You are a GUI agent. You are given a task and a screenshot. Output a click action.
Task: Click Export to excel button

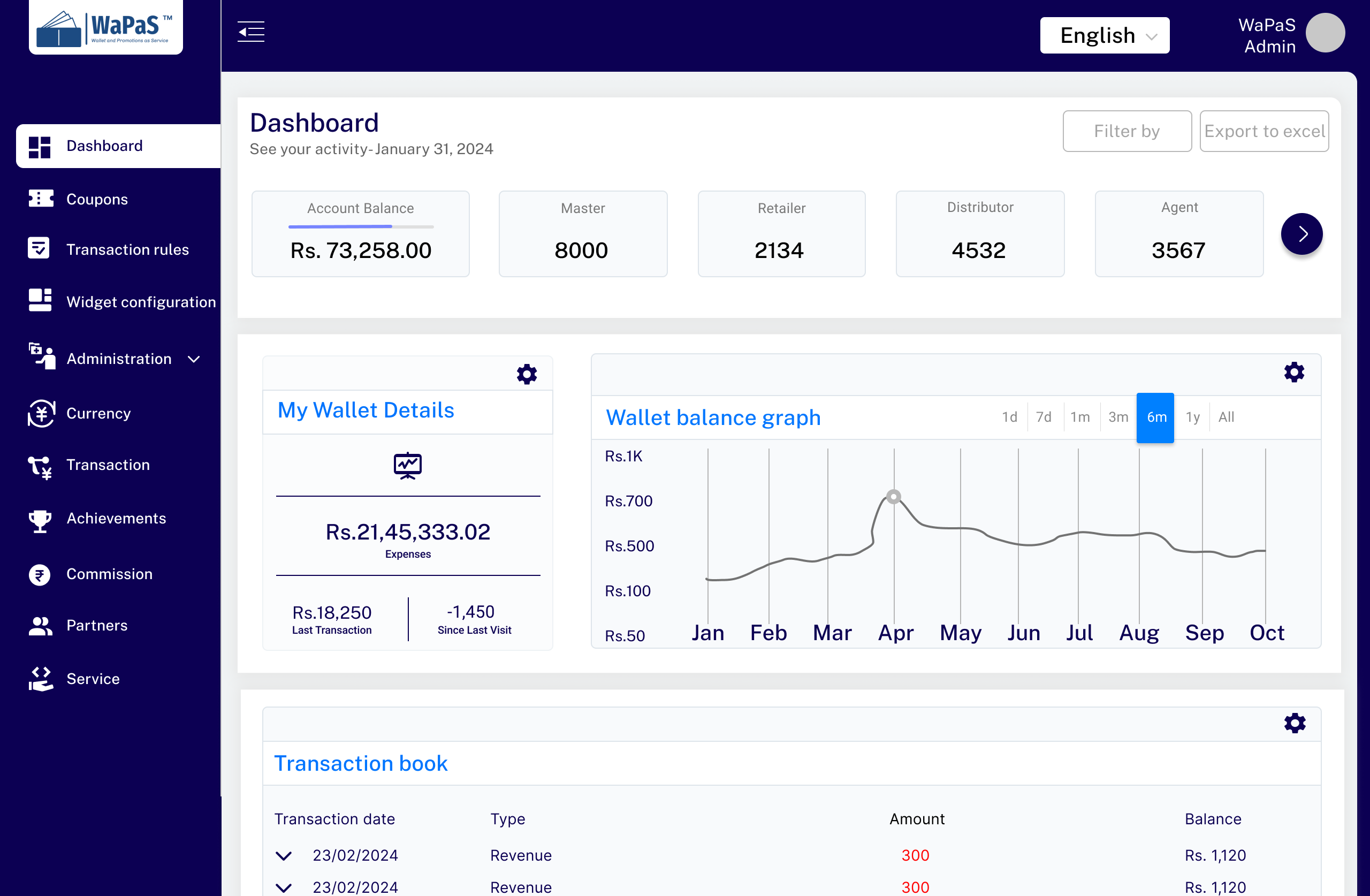(1264, 131)
